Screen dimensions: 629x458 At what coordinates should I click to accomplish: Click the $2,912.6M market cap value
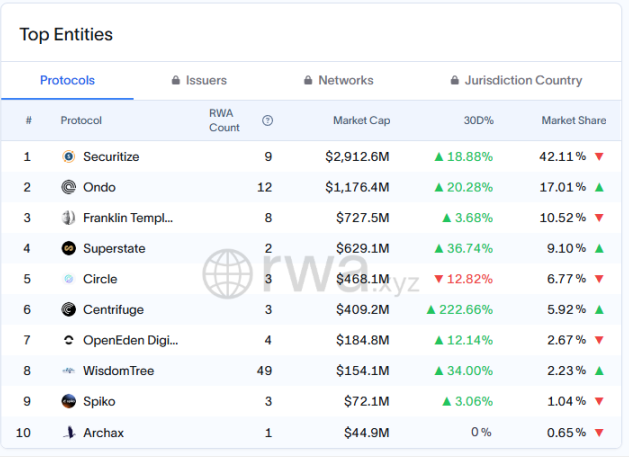point(357,156)
